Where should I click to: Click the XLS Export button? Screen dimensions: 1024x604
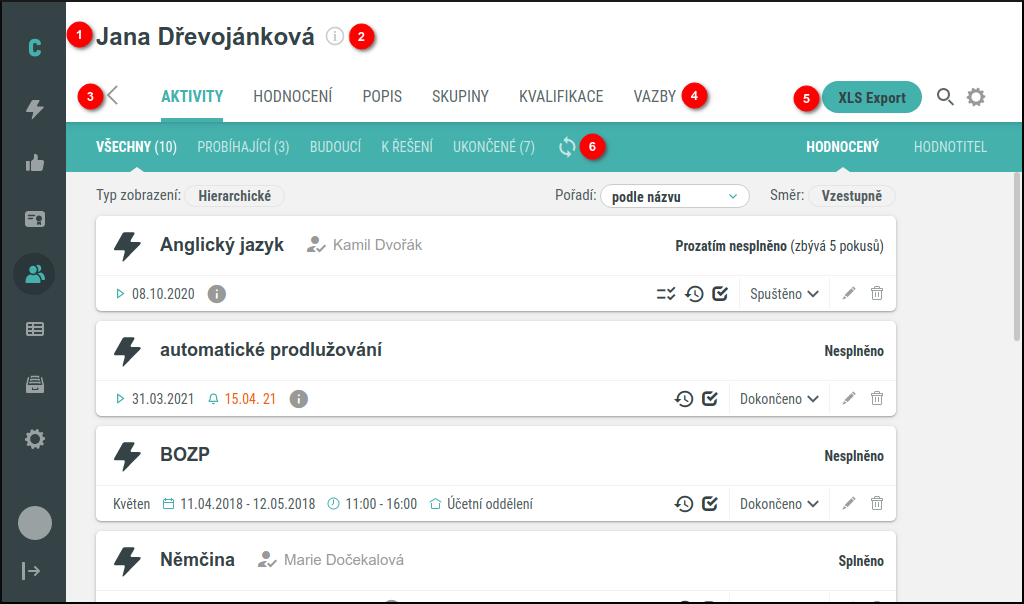click(871, 97)
